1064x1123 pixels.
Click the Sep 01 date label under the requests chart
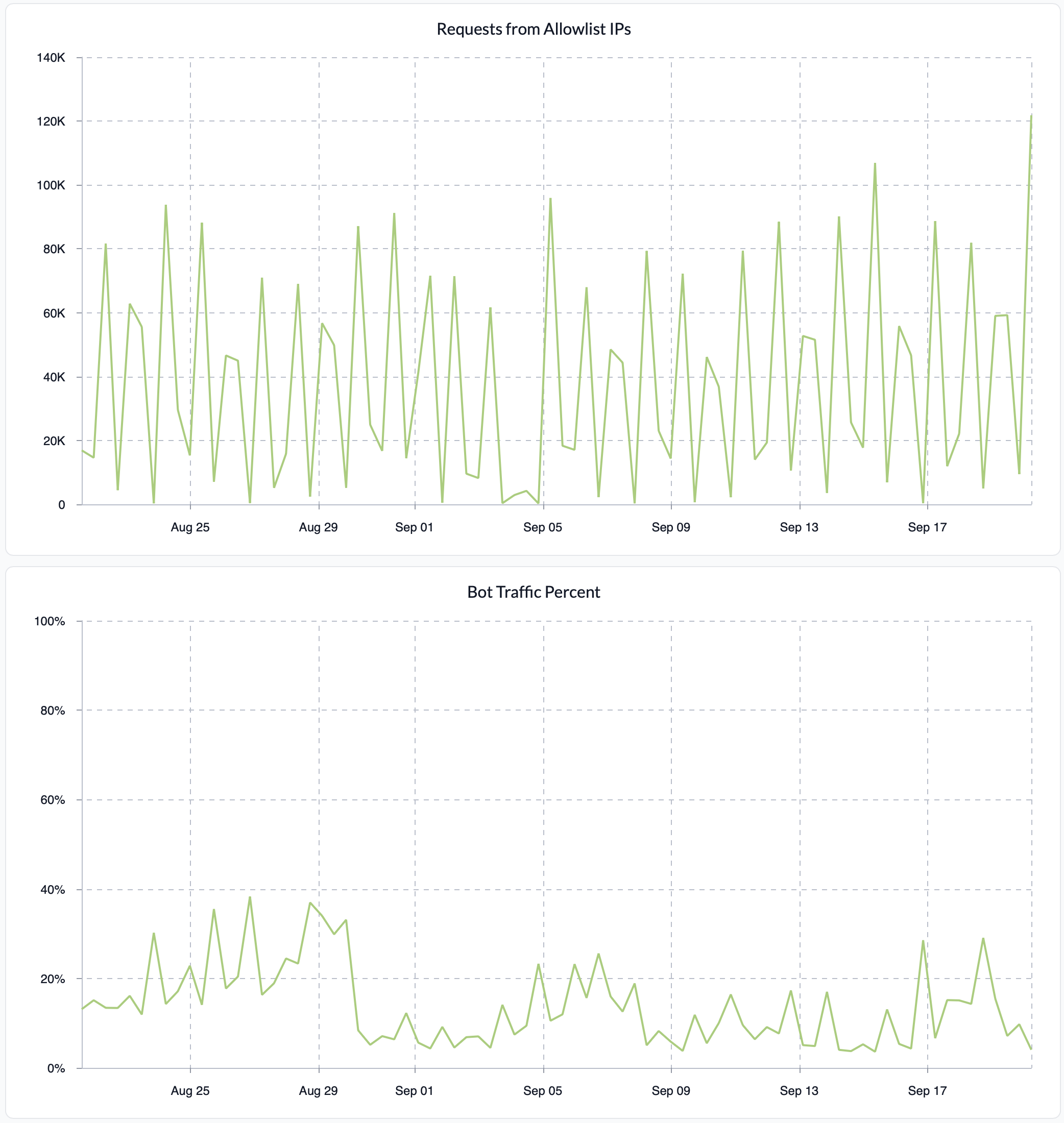point(414,527)
